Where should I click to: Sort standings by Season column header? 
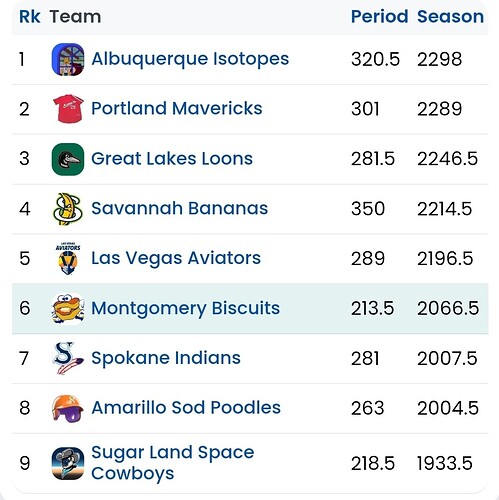(x=450, y=16)
